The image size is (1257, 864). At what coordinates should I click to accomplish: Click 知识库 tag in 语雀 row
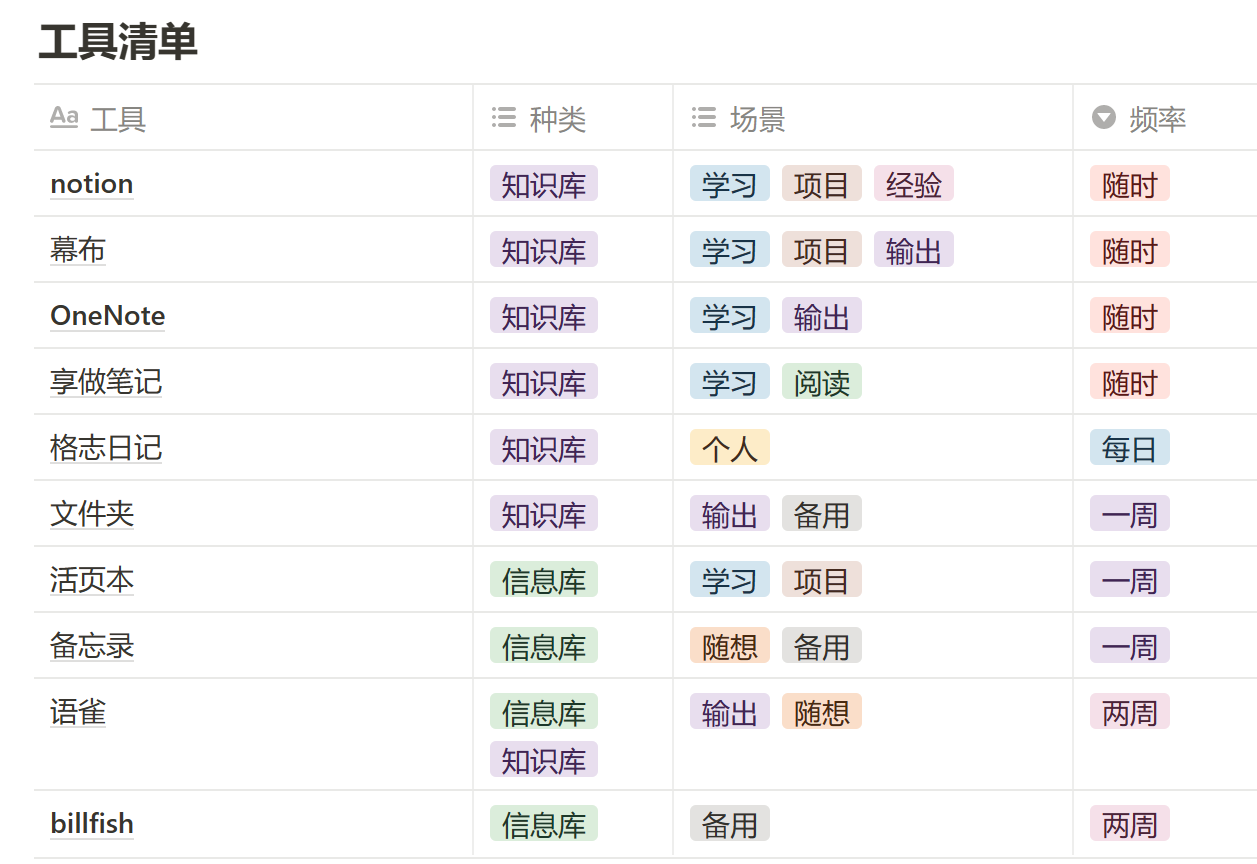(544, 760)
